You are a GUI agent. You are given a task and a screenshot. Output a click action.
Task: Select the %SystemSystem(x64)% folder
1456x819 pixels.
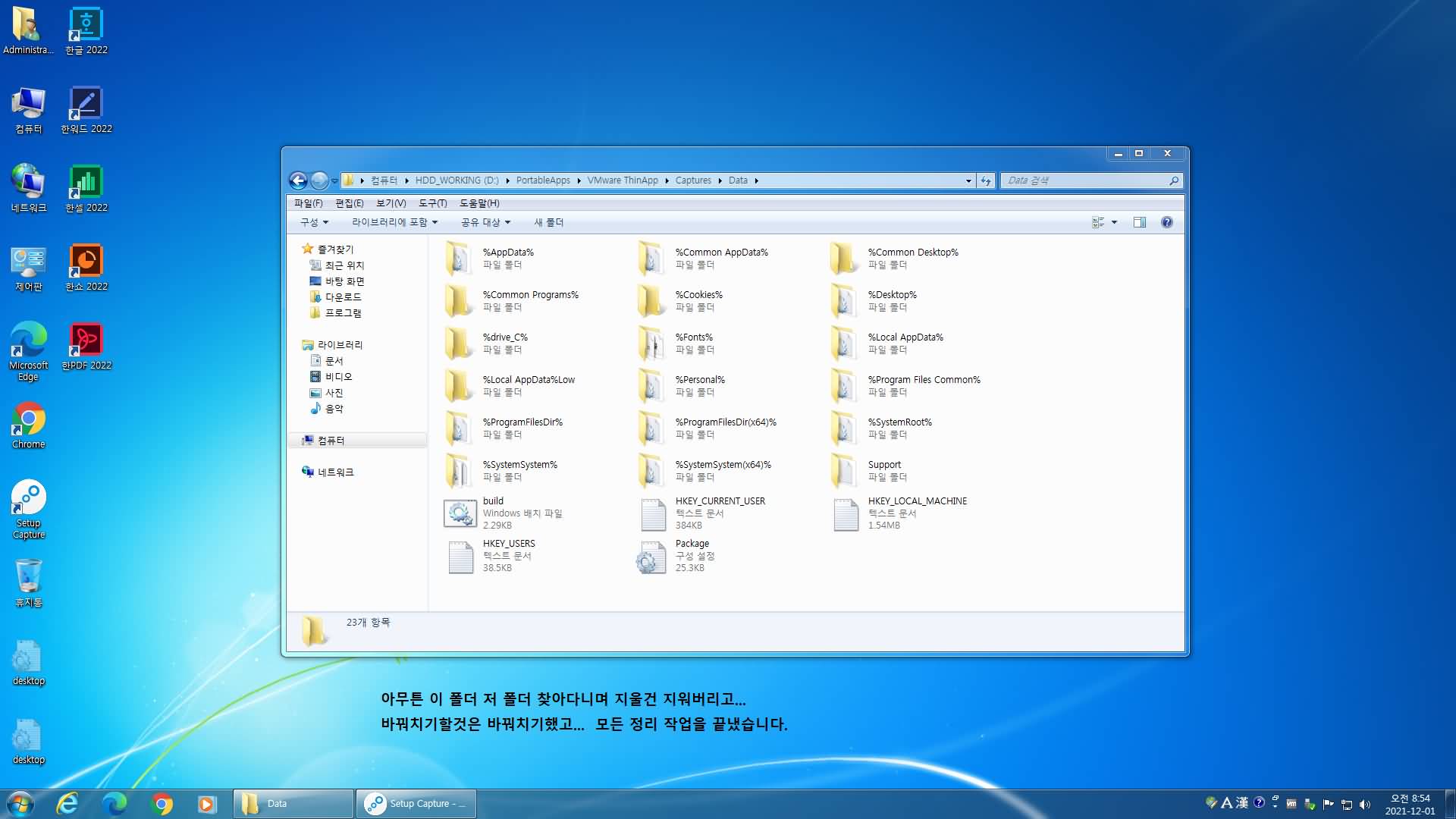click(705, 471)
